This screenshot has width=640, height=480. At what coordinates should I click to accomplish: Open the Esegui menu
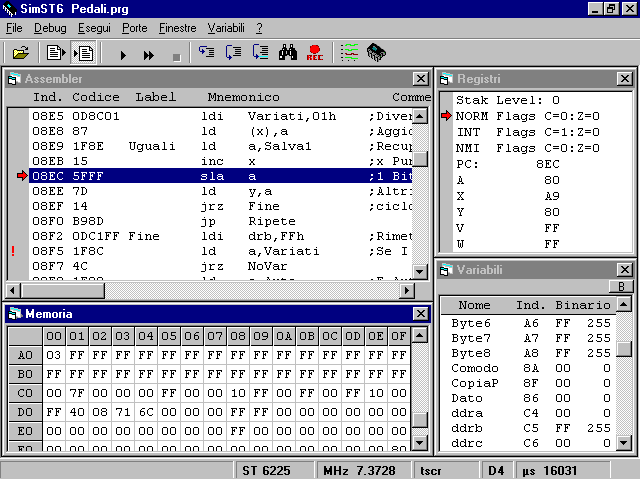pyautogui.click(x=94, y=28)
